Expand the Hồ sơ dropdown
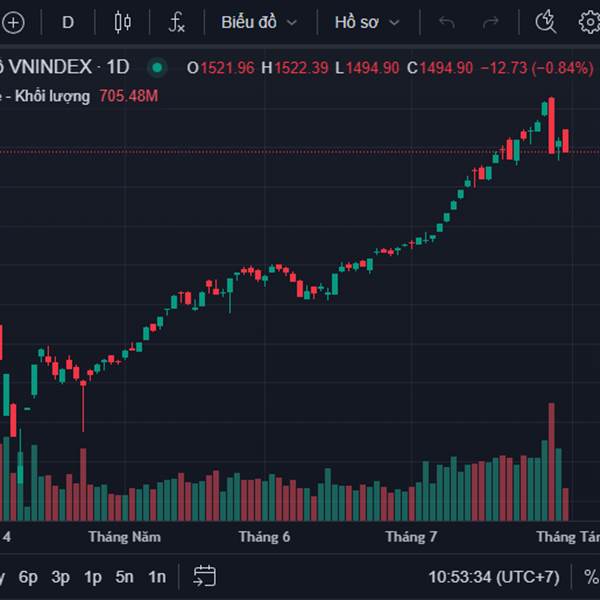The image size is (600, 600). [x=367, y=23]
